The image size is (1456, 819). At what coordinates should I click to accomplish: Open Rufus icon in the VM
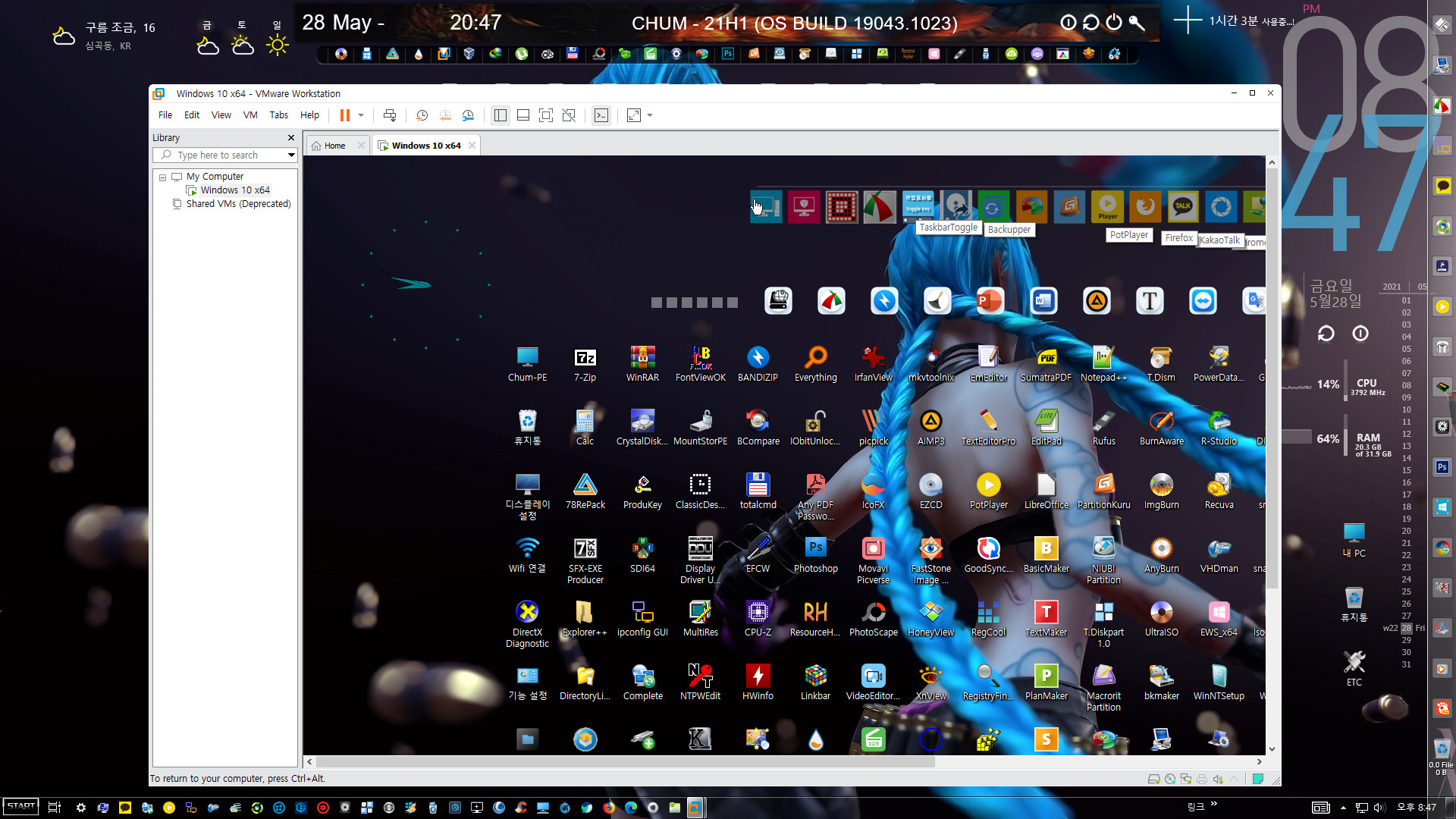(1103, 427)
